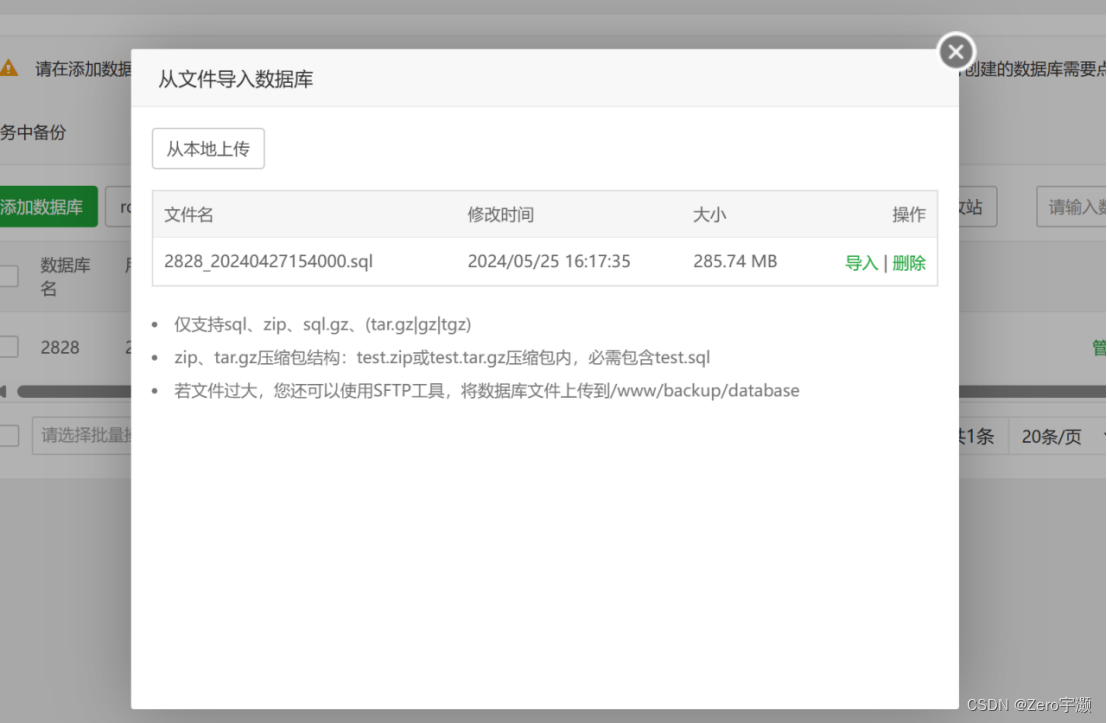Screen dimensions: 1107x723
Task: Click the test.zip archive structure hint line
Action: point(442,357)
